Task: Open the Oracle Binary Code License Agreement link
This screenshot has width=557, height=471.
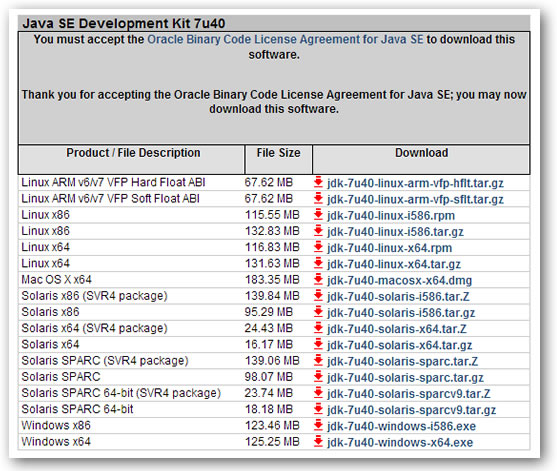Action: tap(285, 39)
